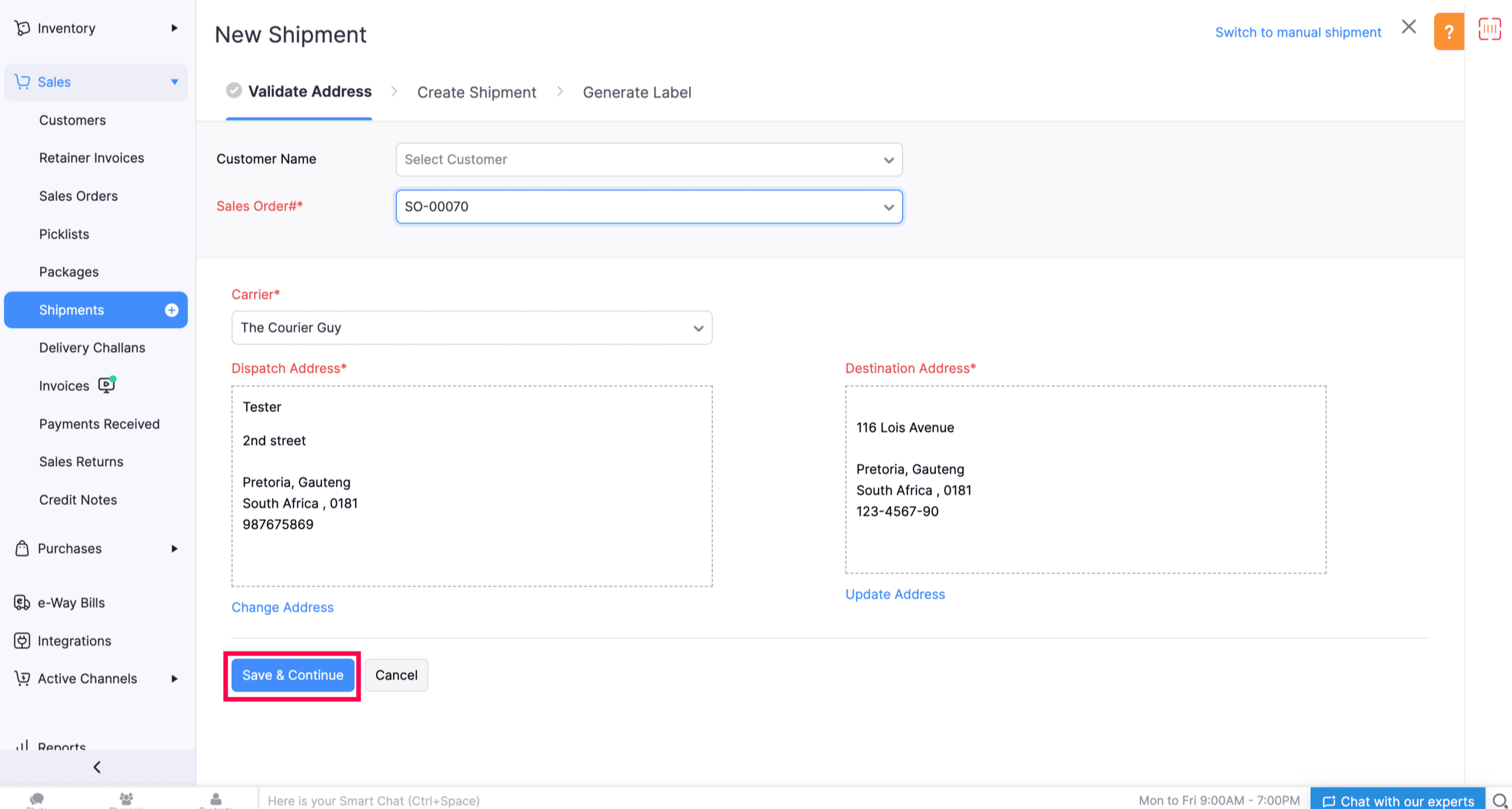Click the Sales sidebar icon
Viewport: 1512px width, 809px height.
[x=22, y=82]
